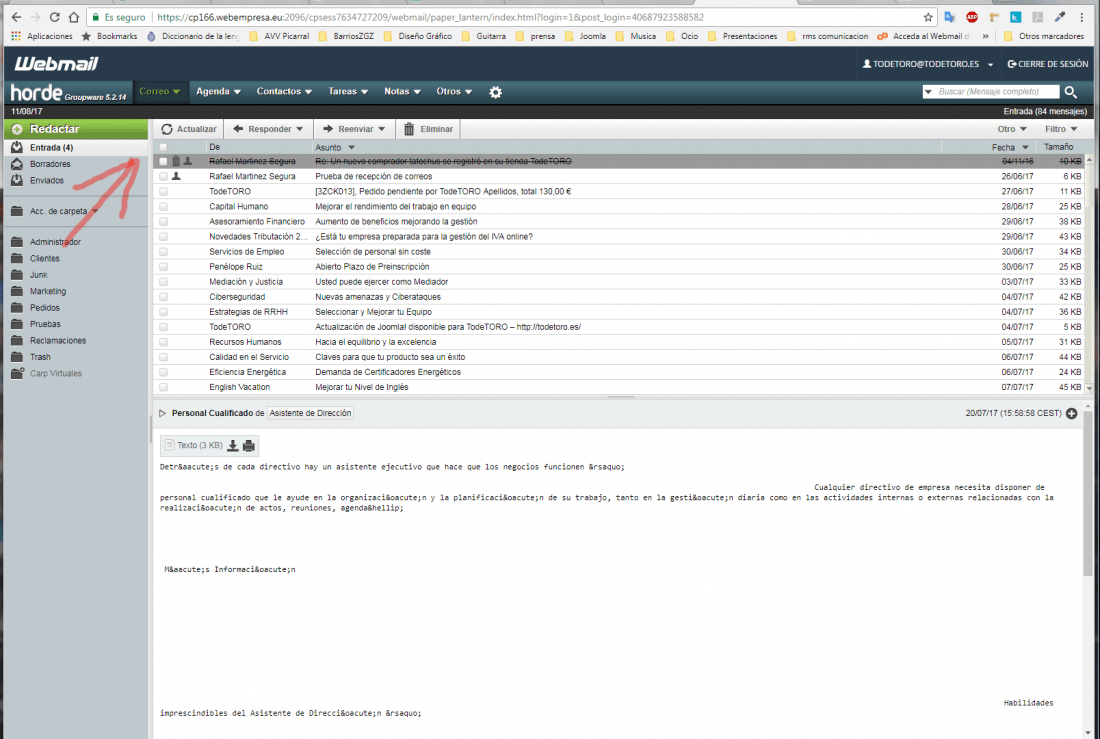Viewport: 1100px width, 739px height.
Task: Expand the Reenviar dropdown arrow
Action: pyautogui.click(x=382, y=129)
